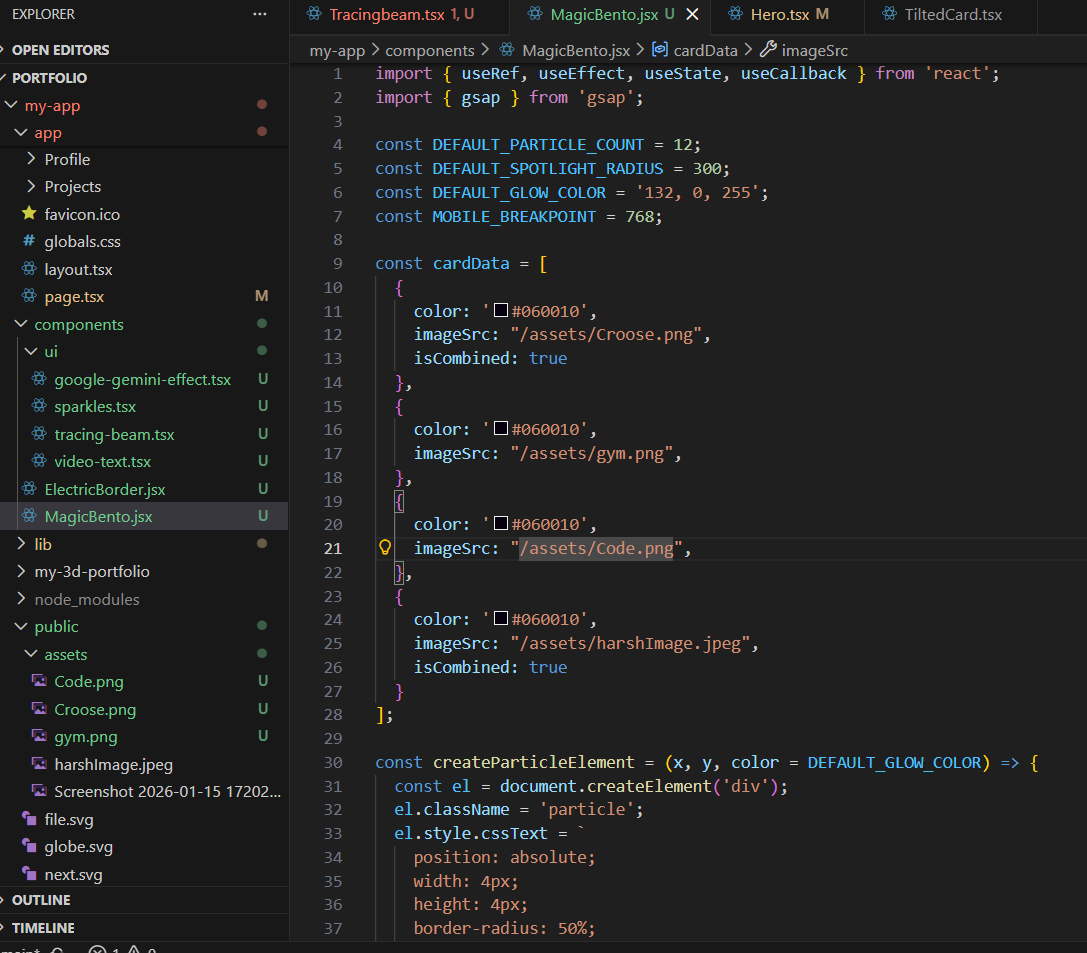Click the Code.png image file icon
The image size is (1087, 953).
39,681
